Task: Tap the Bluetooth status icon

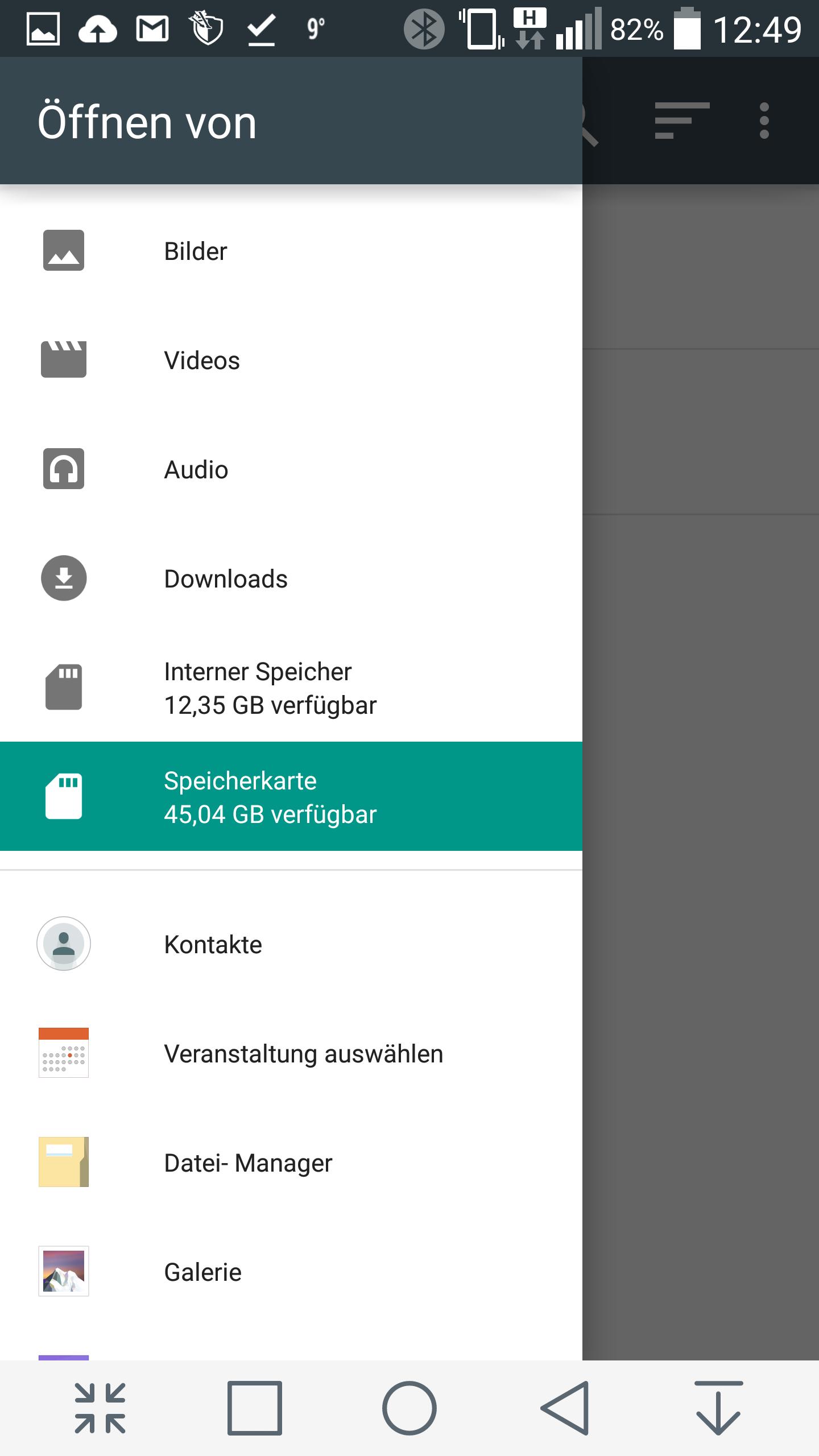Action: click(x=424, y=29)
